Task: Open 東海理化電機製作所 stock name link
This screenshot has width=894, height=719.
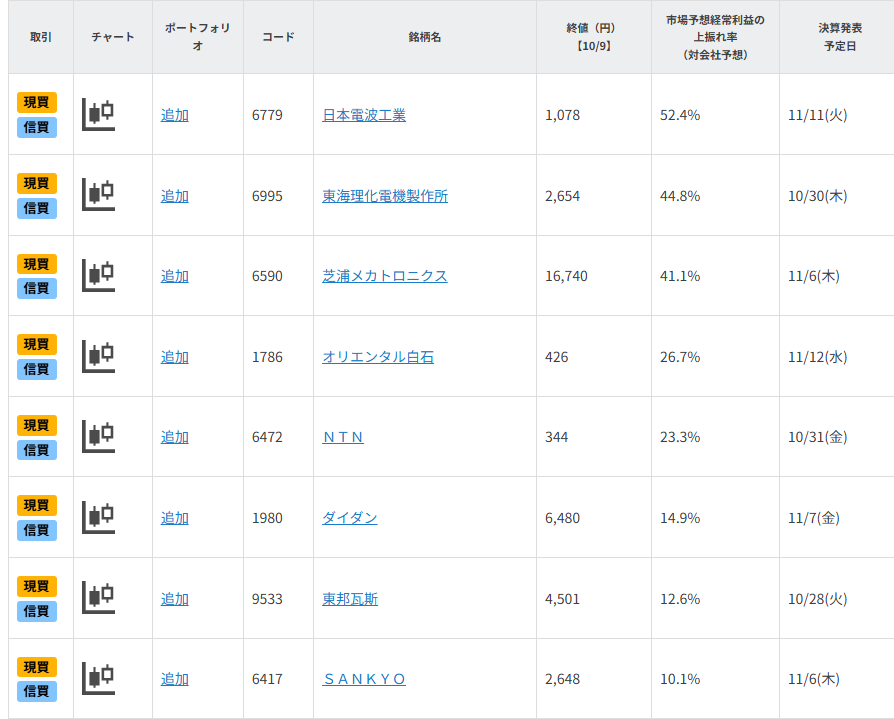Action: [x=385, y=196]
